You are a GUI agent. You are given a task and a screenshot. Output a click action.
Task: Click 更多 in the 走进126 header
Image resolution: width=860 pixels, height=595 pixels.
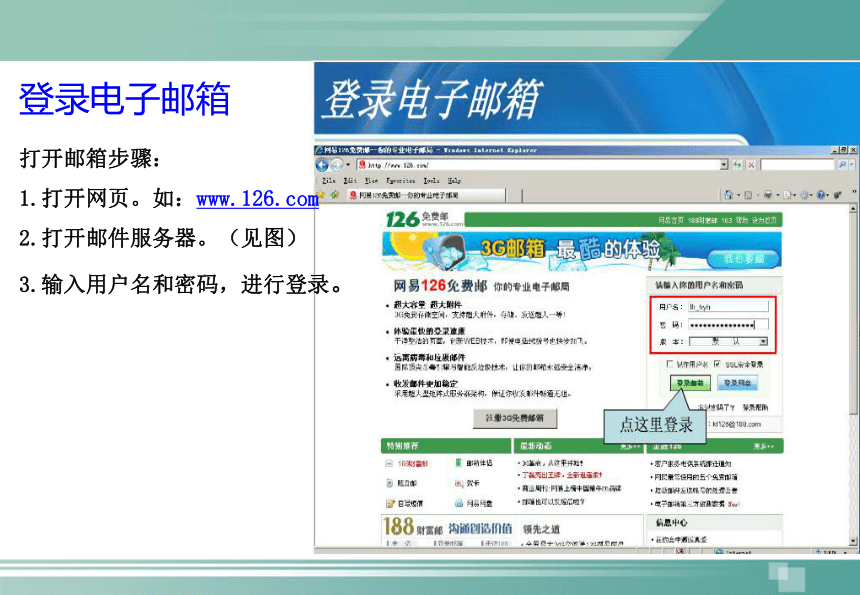click(763, 446)
